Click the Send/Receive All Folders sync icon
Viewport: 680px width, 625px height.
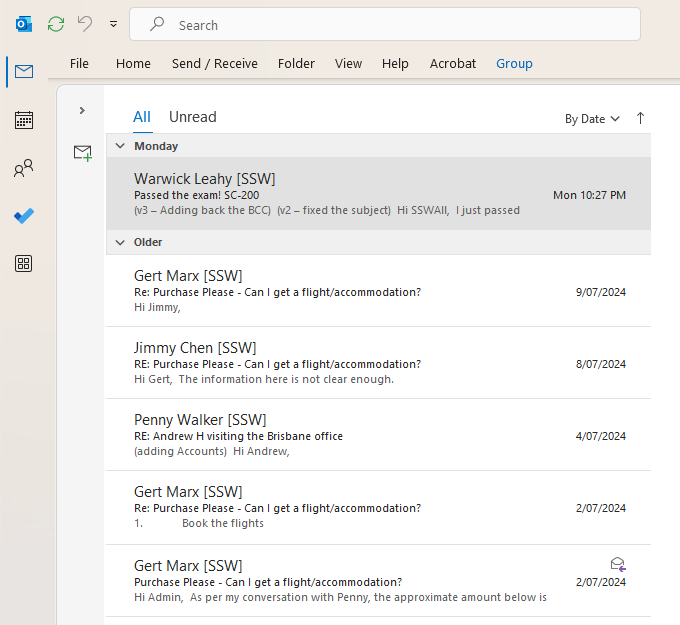click(56, 24)
